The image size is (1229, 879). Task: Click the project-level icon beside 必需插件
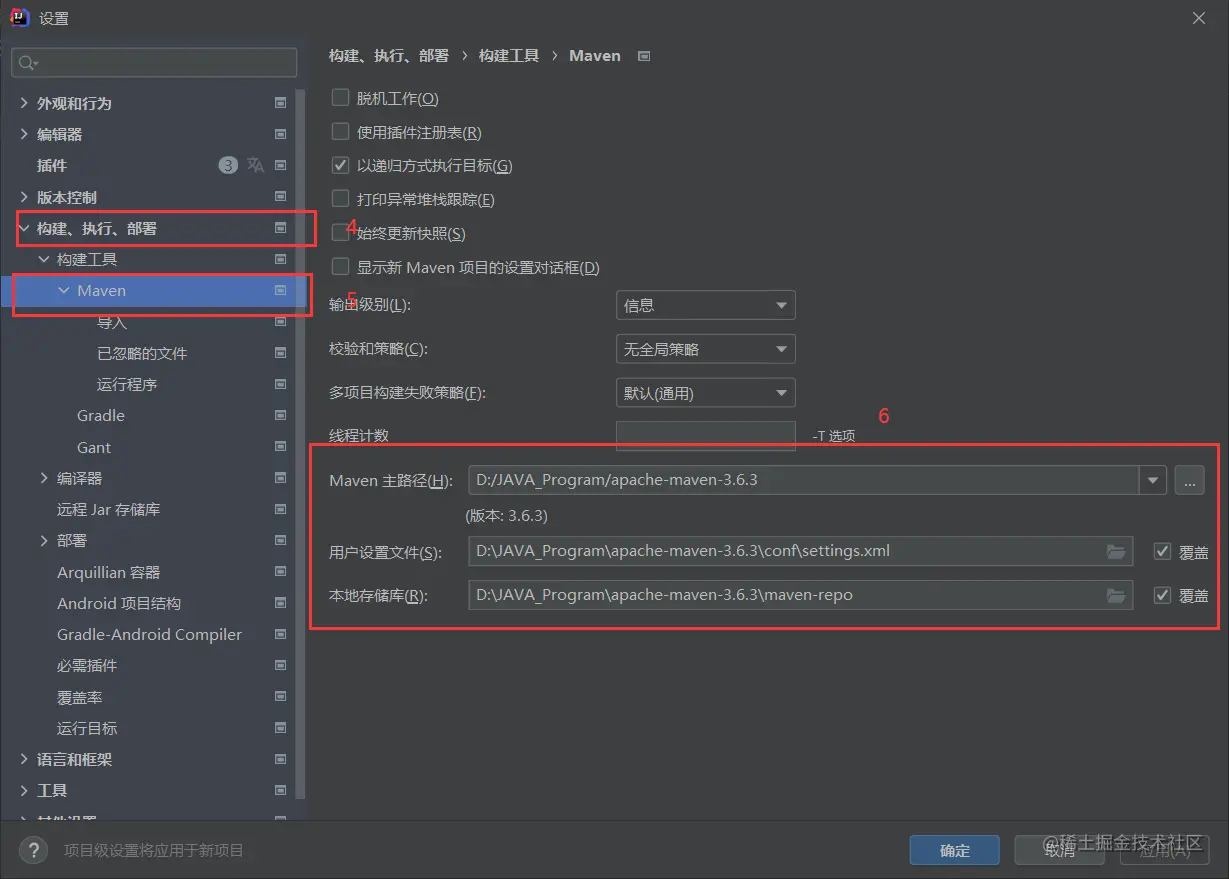click(x=281, y=665)
